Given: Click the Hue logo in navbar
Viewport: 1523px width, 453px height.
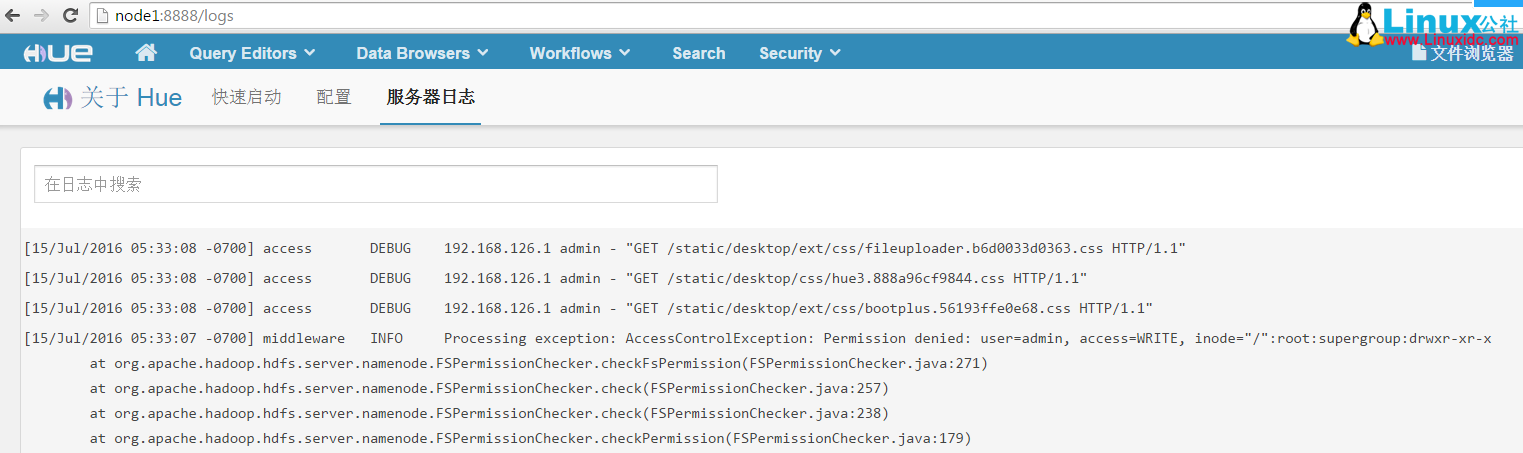Looking at the screenshot, I should click(58, 53).
